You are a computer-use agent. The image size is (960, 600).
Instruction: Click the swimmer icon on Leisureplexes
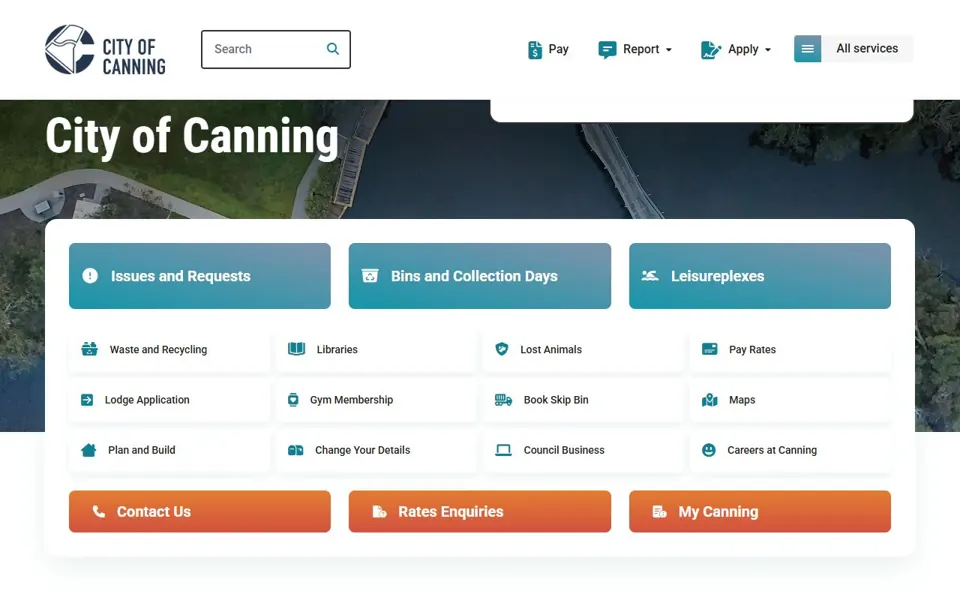(650, 276)
